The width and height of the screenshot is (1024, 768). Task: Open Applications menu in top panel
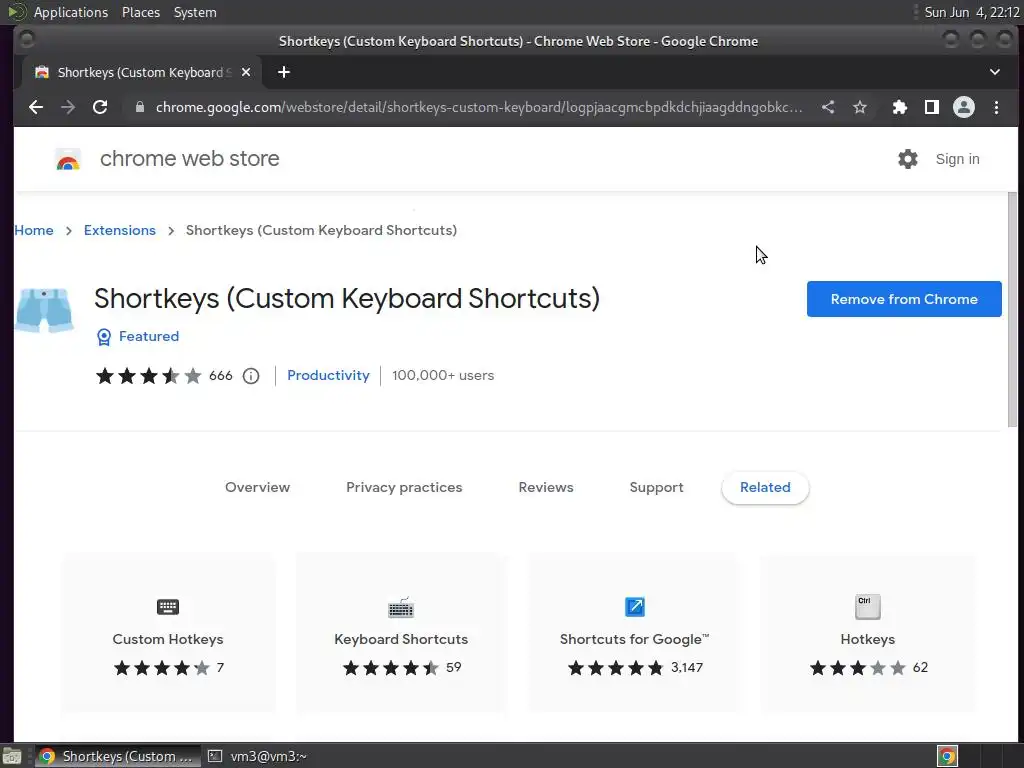click(x=71, y=12)
